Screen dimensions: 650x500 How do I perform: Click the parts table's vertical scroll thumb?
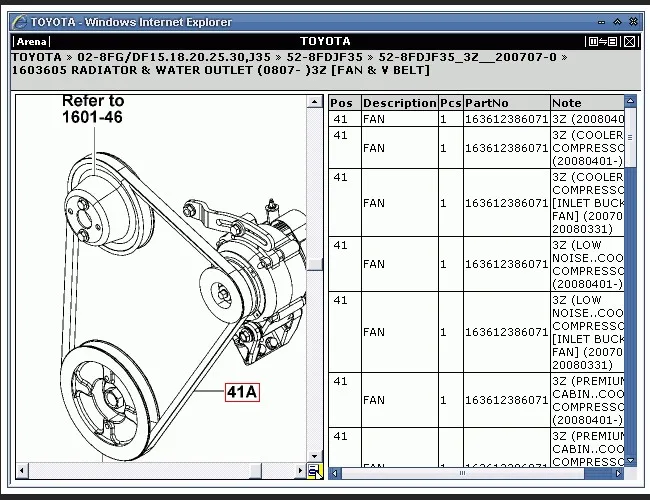tap(631, 138)
